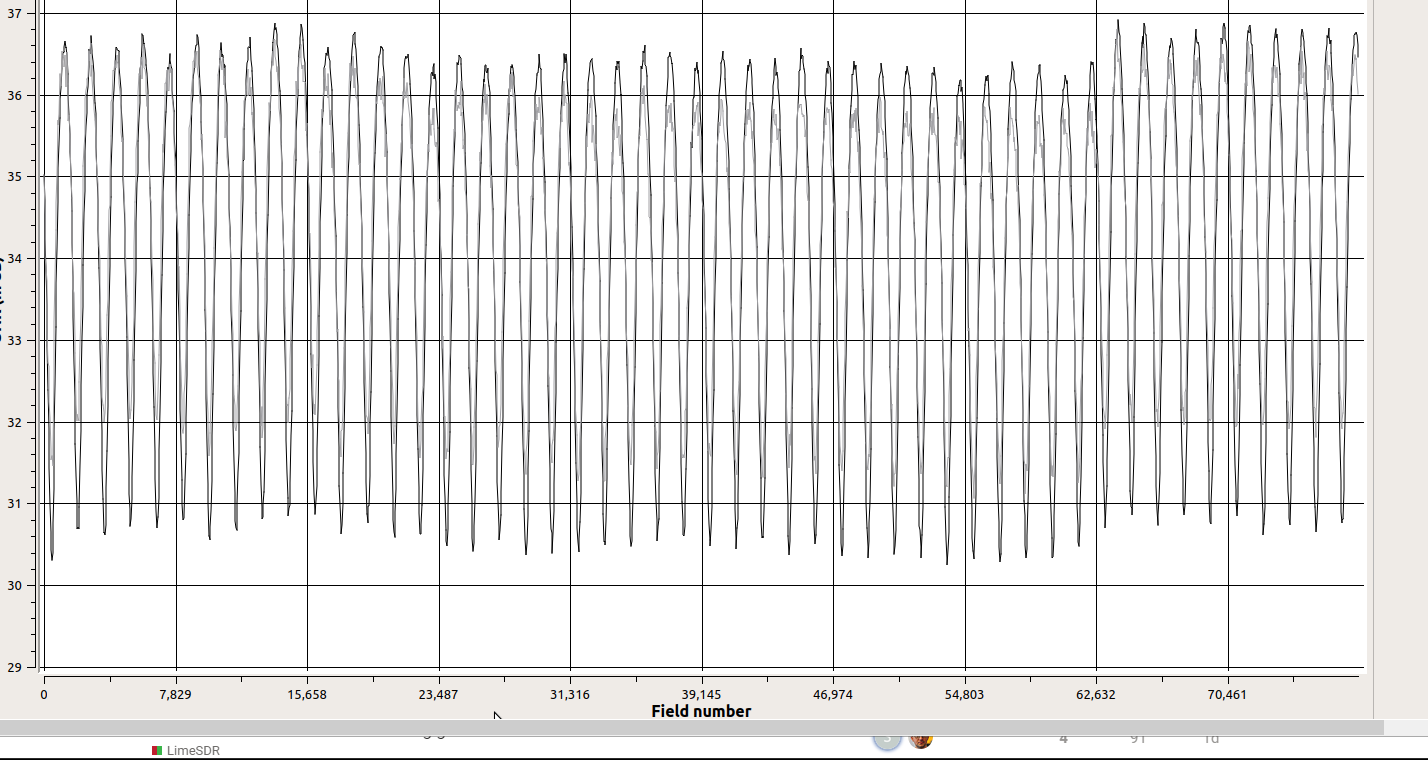Click the round 'S' avatar icon
Viewport: 1428px width, 760px height.
pyautogui.click(x=886, y=739)
